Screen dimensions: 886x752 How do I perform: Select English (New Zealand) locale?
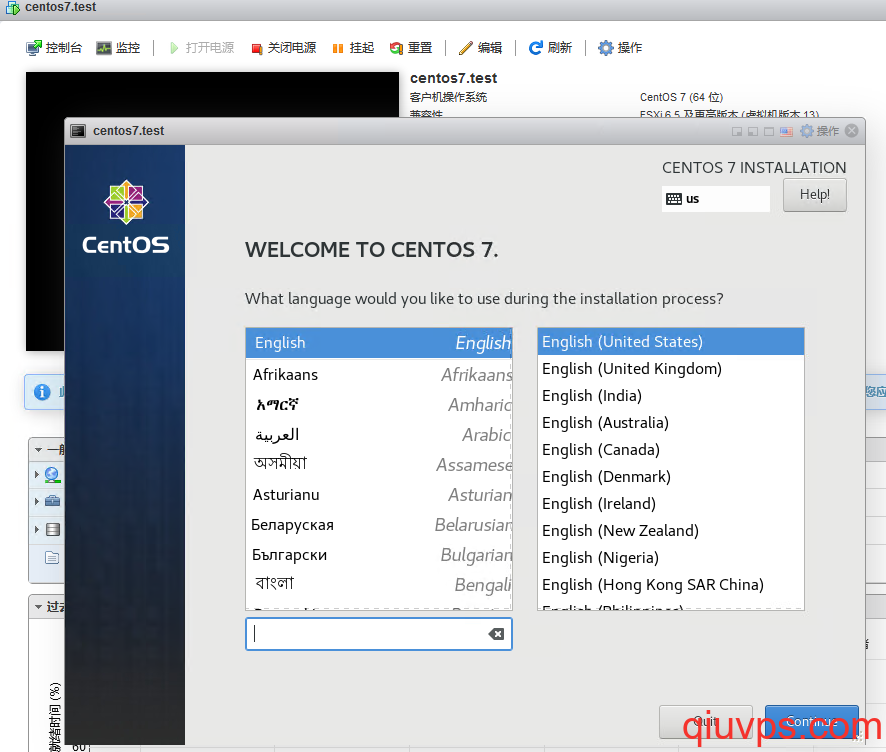tap(671, 531)
